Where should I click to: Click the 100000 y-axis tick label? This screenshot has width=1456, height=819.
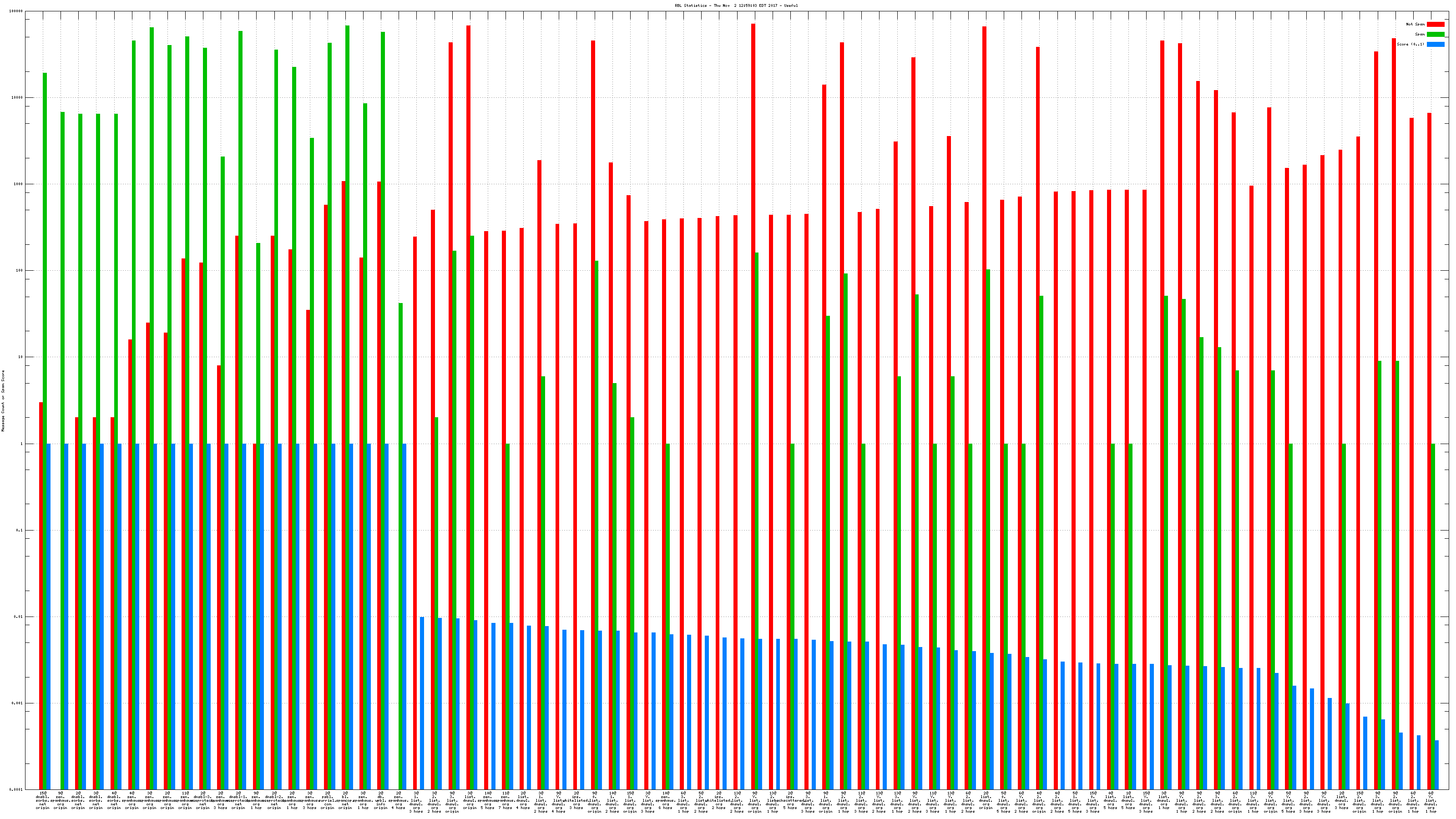(16, 11)
